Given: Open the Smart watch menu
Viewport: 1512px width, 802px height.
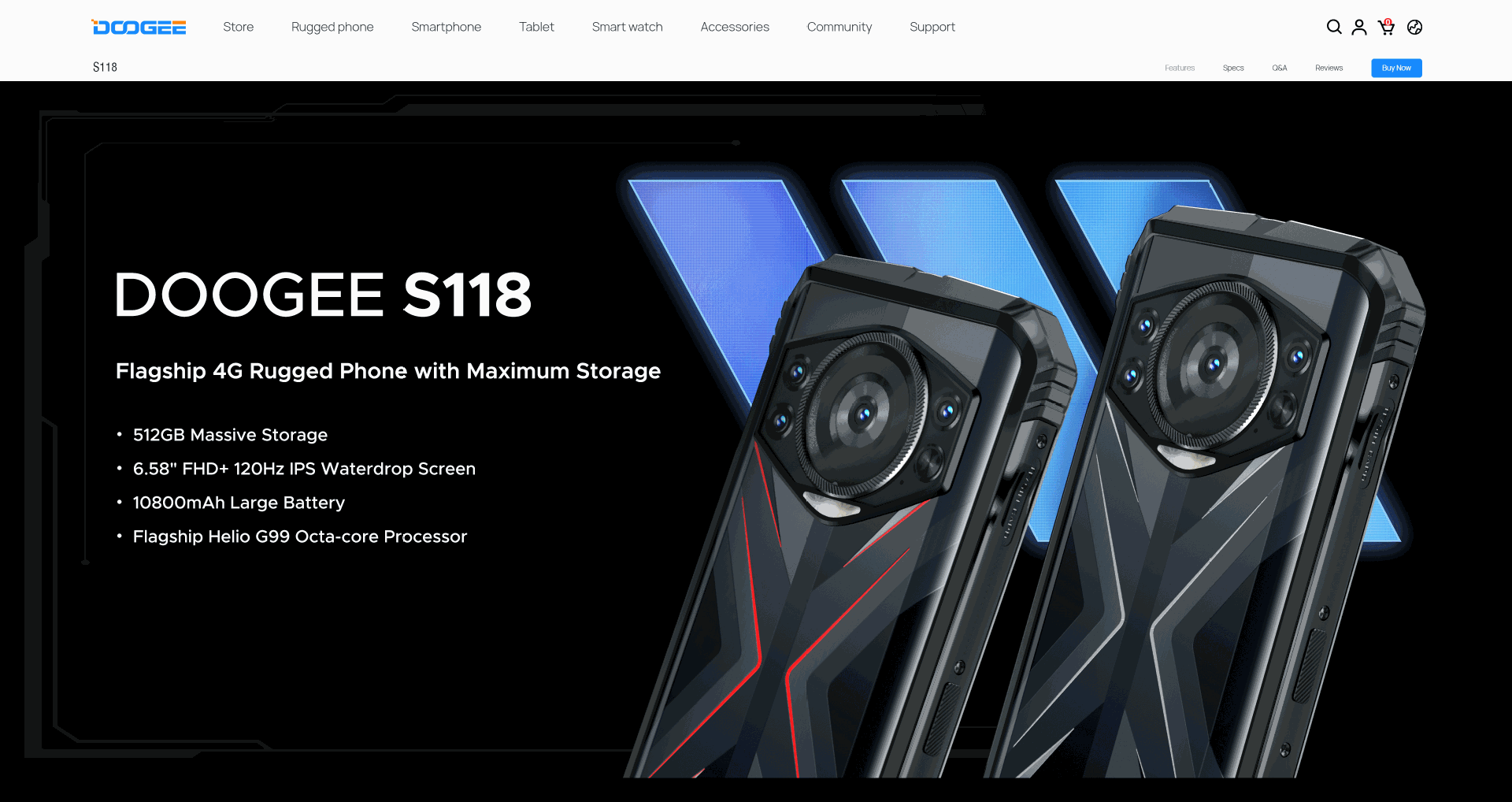Looking at the screenshot, I should [x=627, y=27].
